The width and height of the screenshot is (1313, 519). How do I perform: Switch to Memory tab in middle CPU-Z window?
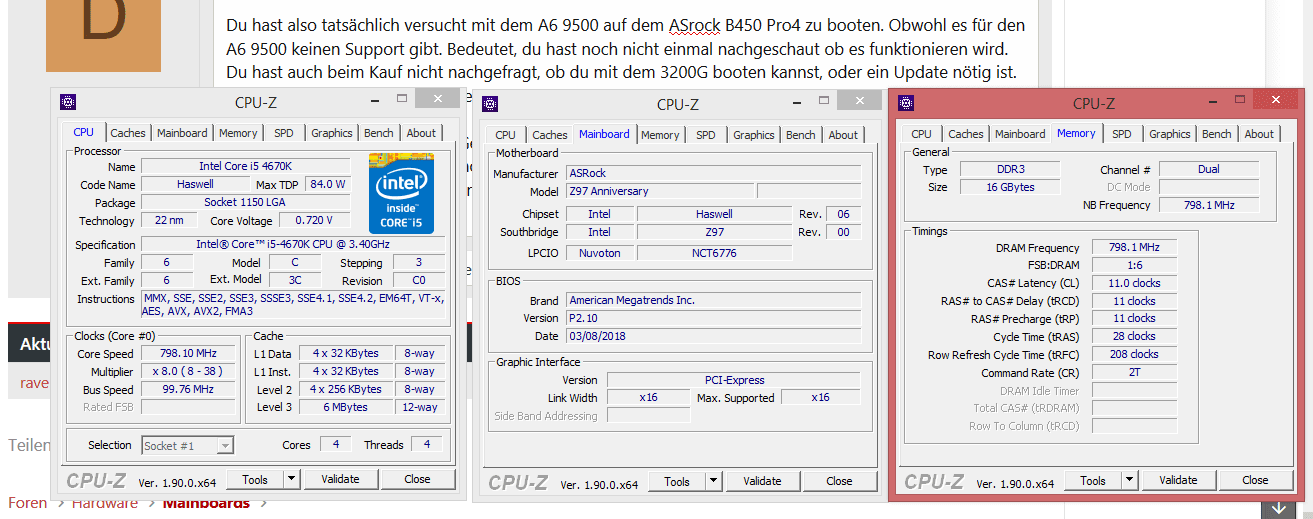(x=660, y=135)
